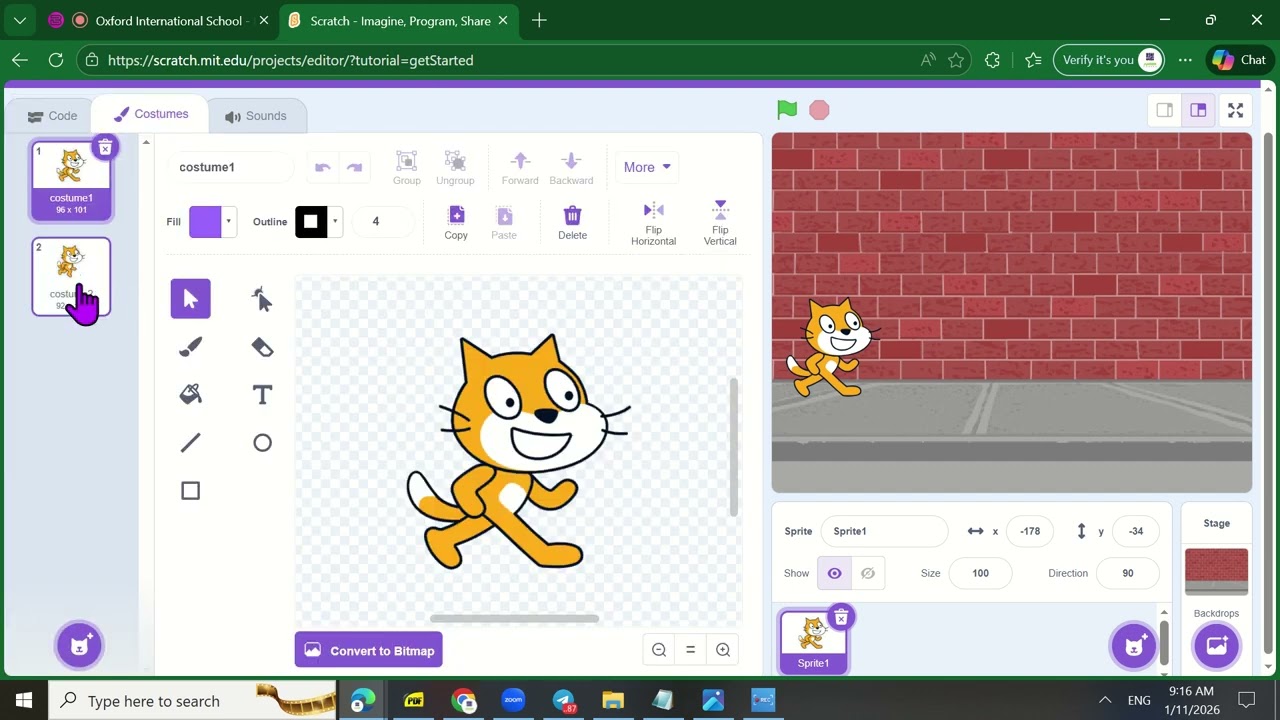Edit the sprite Size field
The height and width of the screenshot is (720, 1280).
pyautogui.click(x=980, y=573)
